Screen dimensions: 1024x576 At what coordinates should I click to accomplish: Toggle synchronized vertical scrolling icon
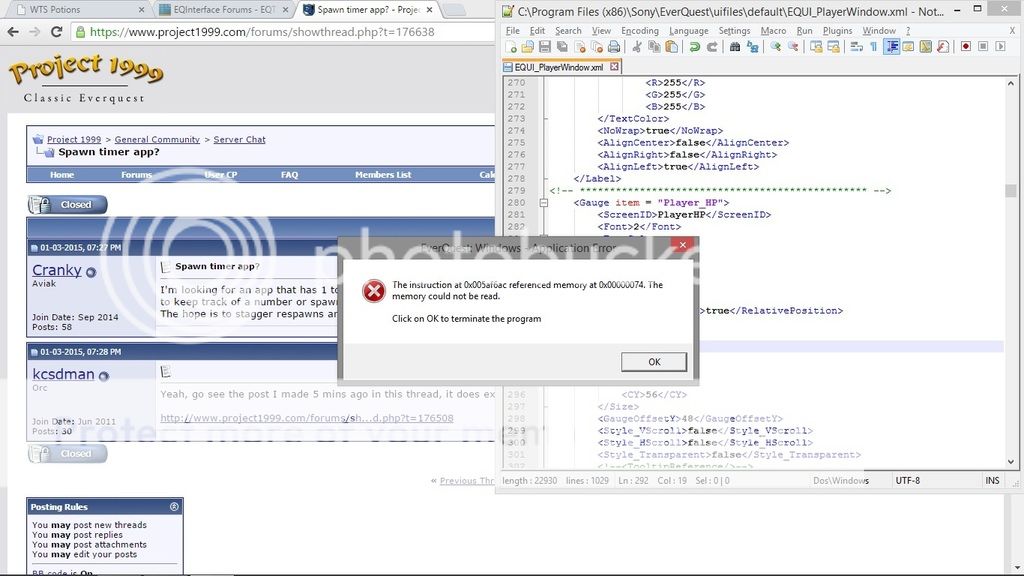point(816,47)
